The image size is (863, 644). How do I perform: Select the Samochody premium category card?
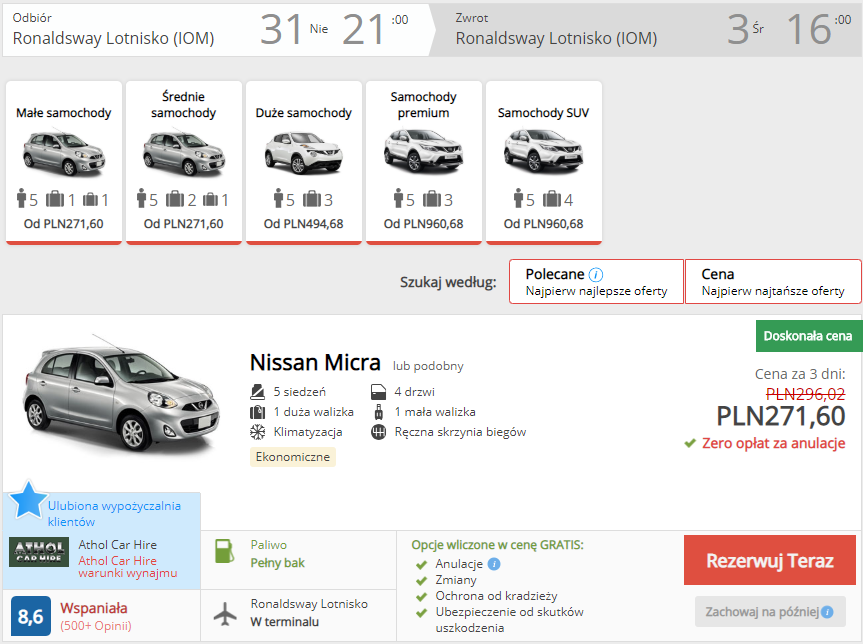click(x=424, y=162)
